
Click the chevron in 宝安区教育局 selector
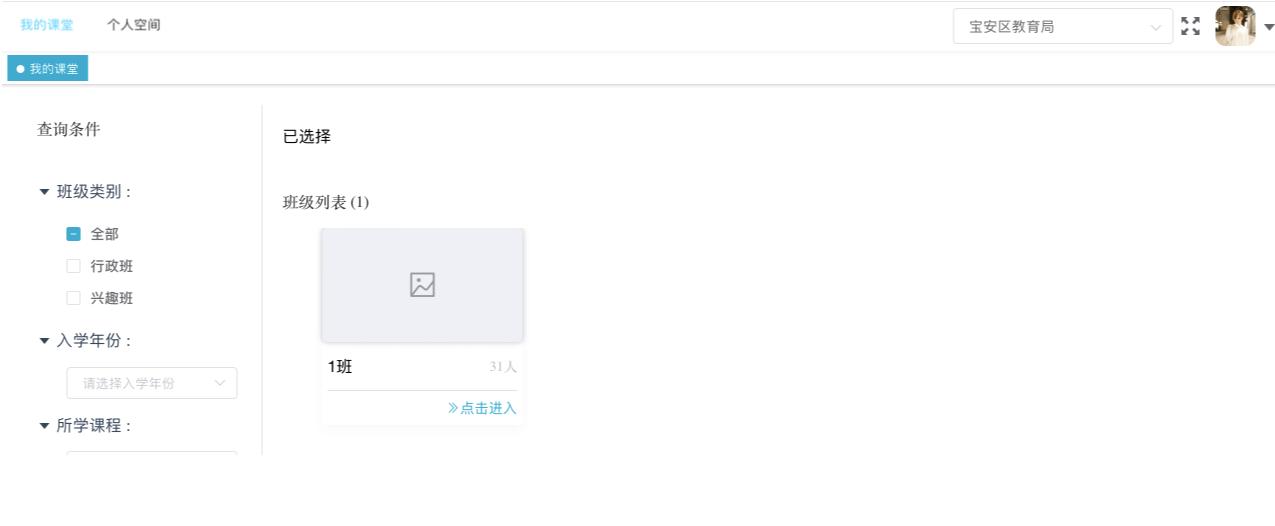point(1156,28)
